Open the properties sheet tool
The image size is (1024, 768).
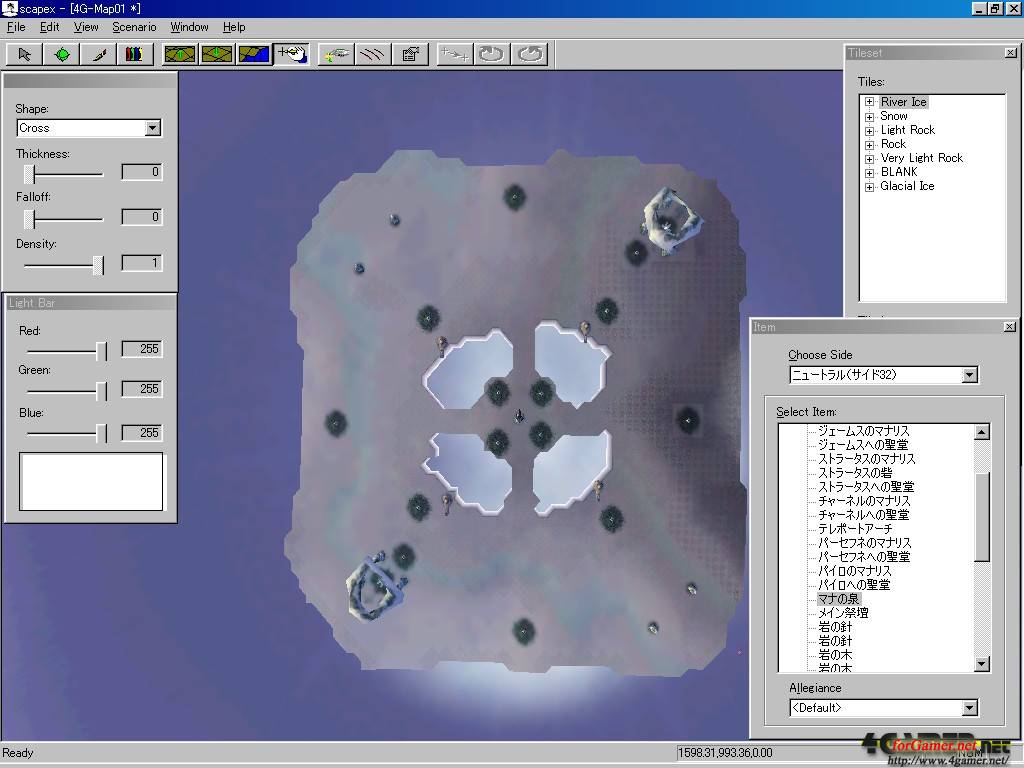(x=411, y=54)
